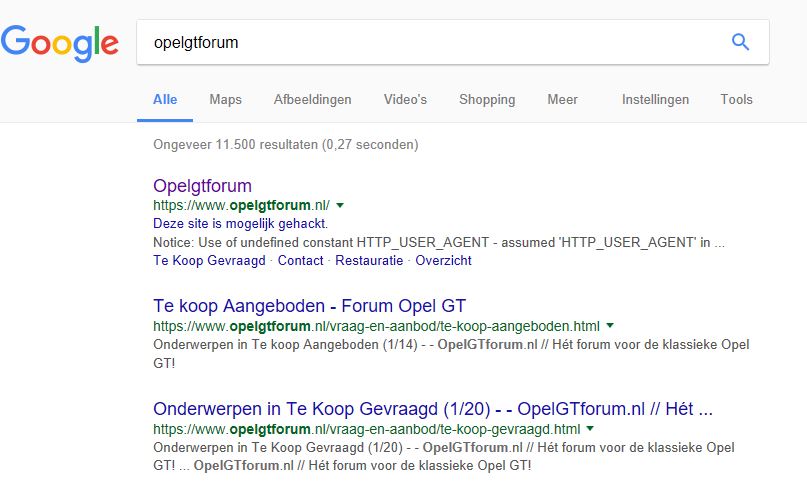Expand the arrow after the te-koop-aangeboden.html URL
Screen dimensions: 807x498
[x=610, y=326]
